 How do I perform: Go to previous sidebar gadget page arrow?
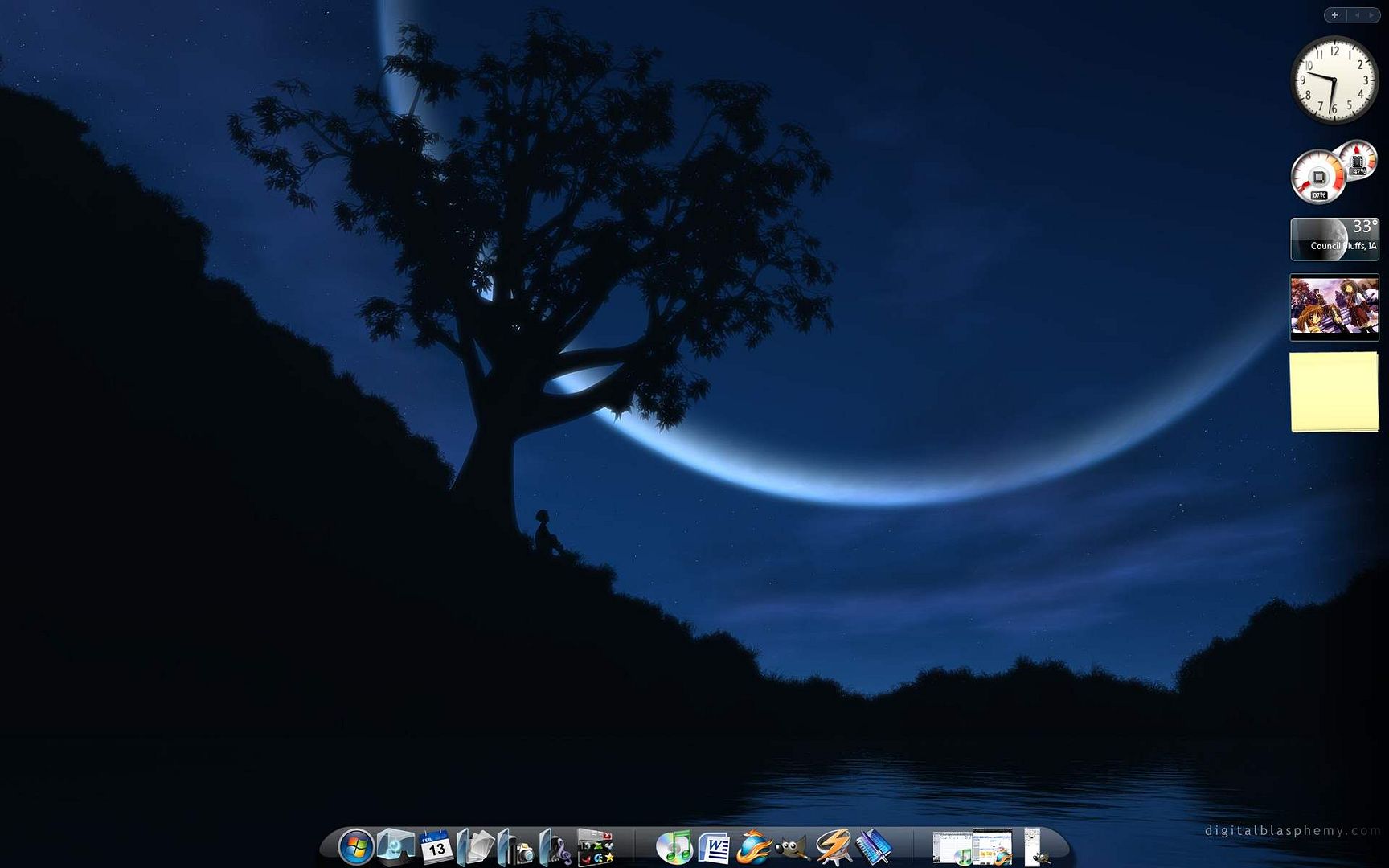click(x=1357, y=15)
